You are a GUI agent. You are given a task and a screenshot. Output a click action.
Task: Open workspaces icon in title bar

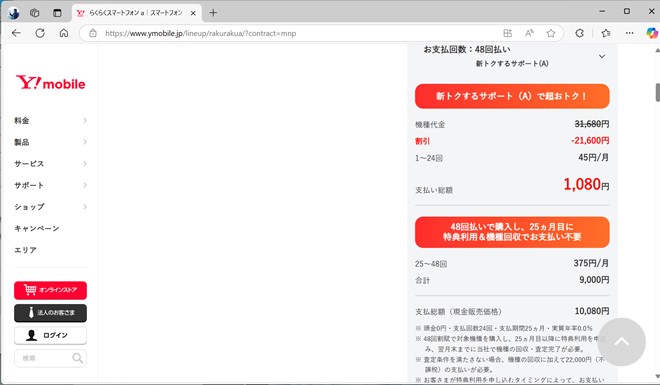point(35,13)
